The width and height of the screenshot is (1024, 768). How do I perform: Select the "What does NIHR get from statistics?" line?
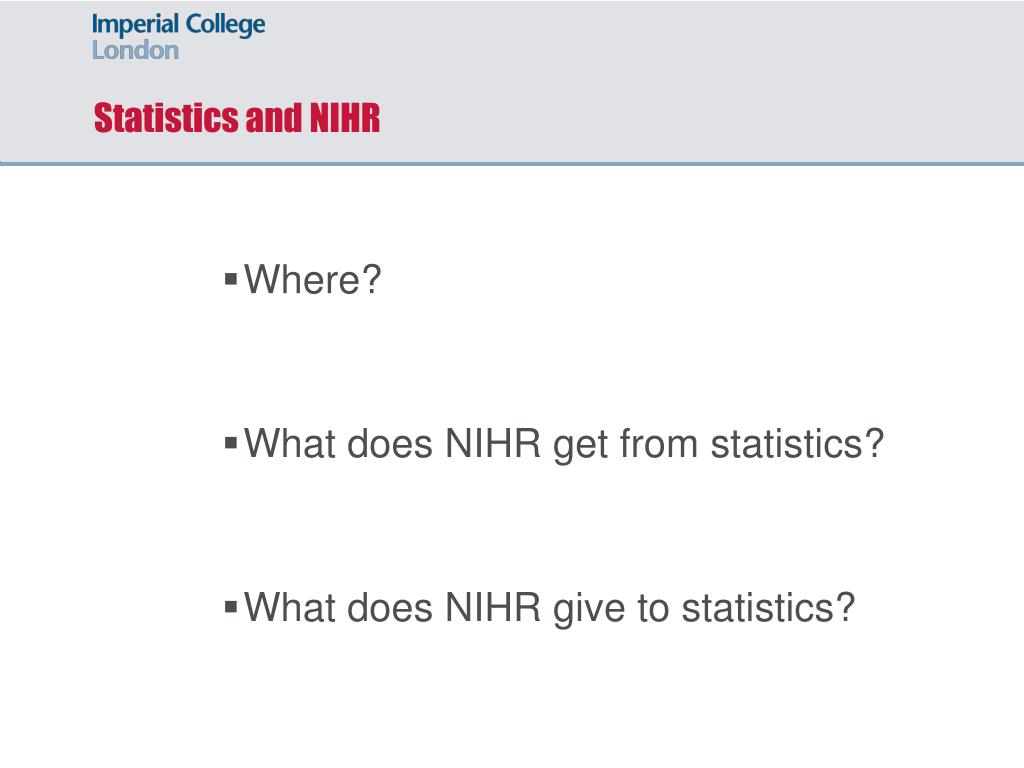click(564, 445)
